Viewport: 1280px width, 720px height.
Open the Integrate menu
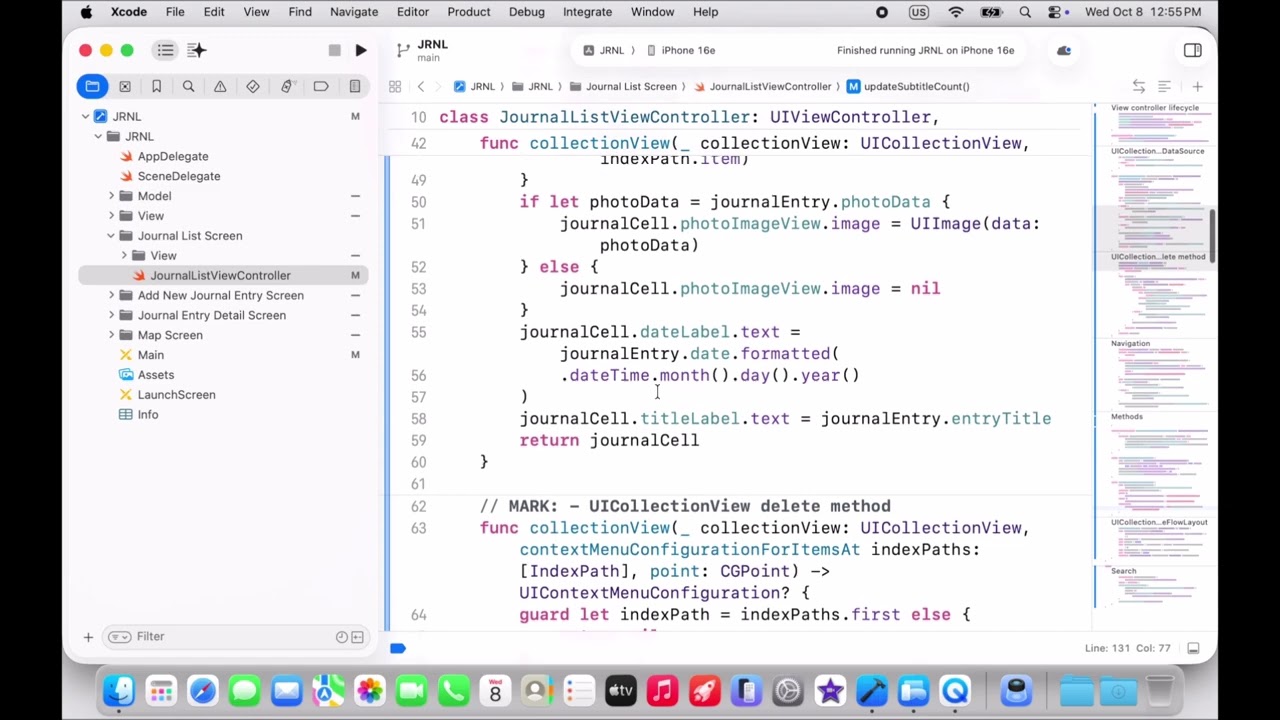click(x=587, y=12)
